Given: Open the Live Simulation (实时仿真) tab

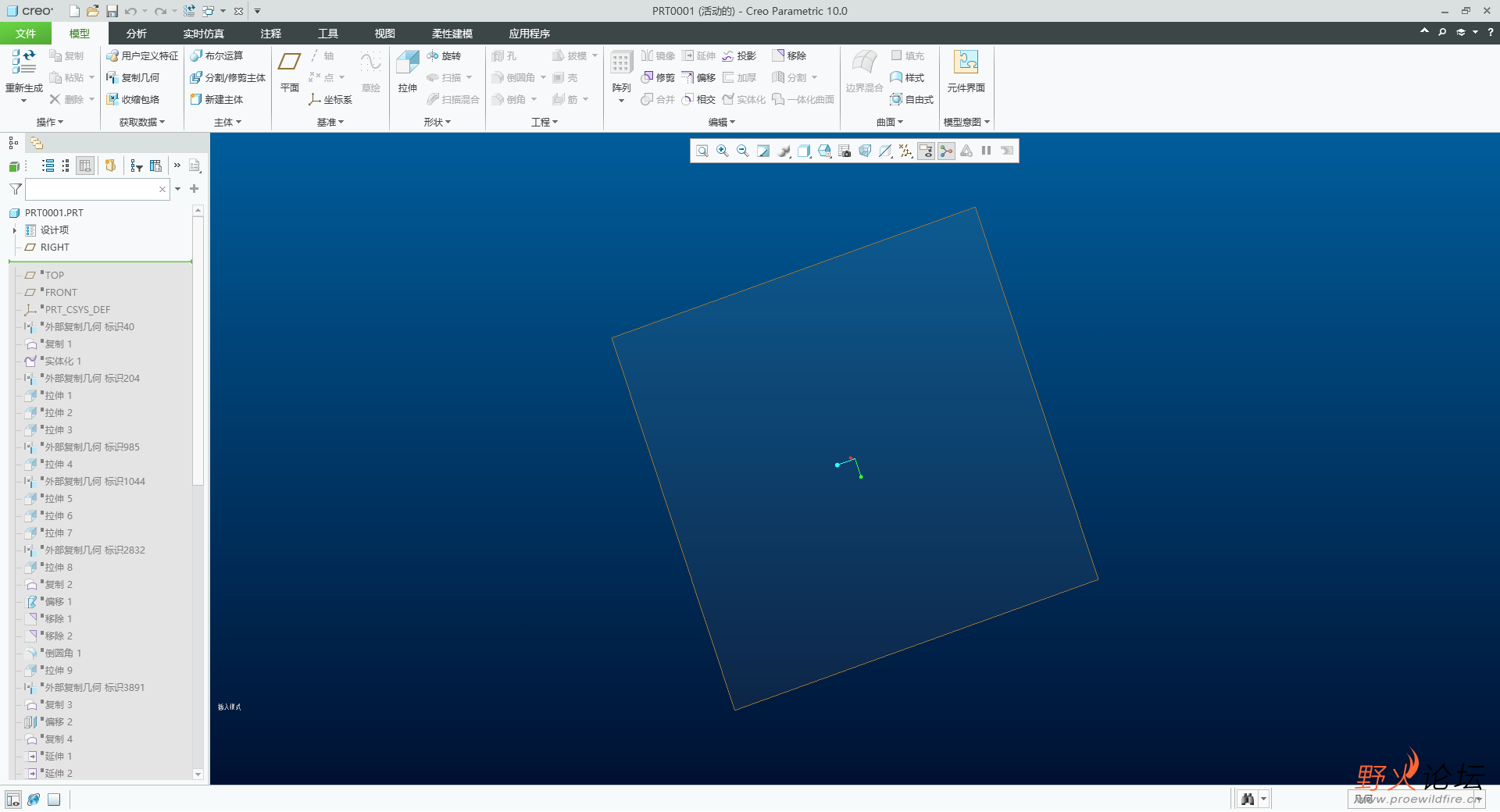Looking at the screenshot, I should point(204,34).
